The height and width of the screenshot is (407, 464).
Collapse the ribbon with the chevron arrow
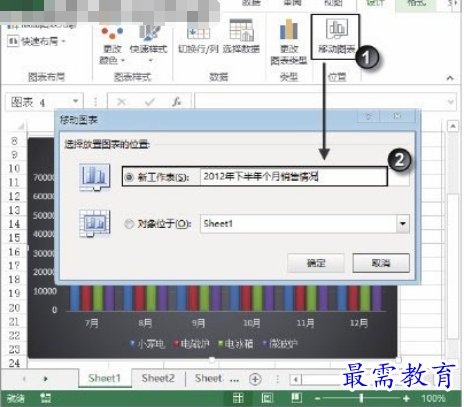pyautogui.click(x=450, y=78)
